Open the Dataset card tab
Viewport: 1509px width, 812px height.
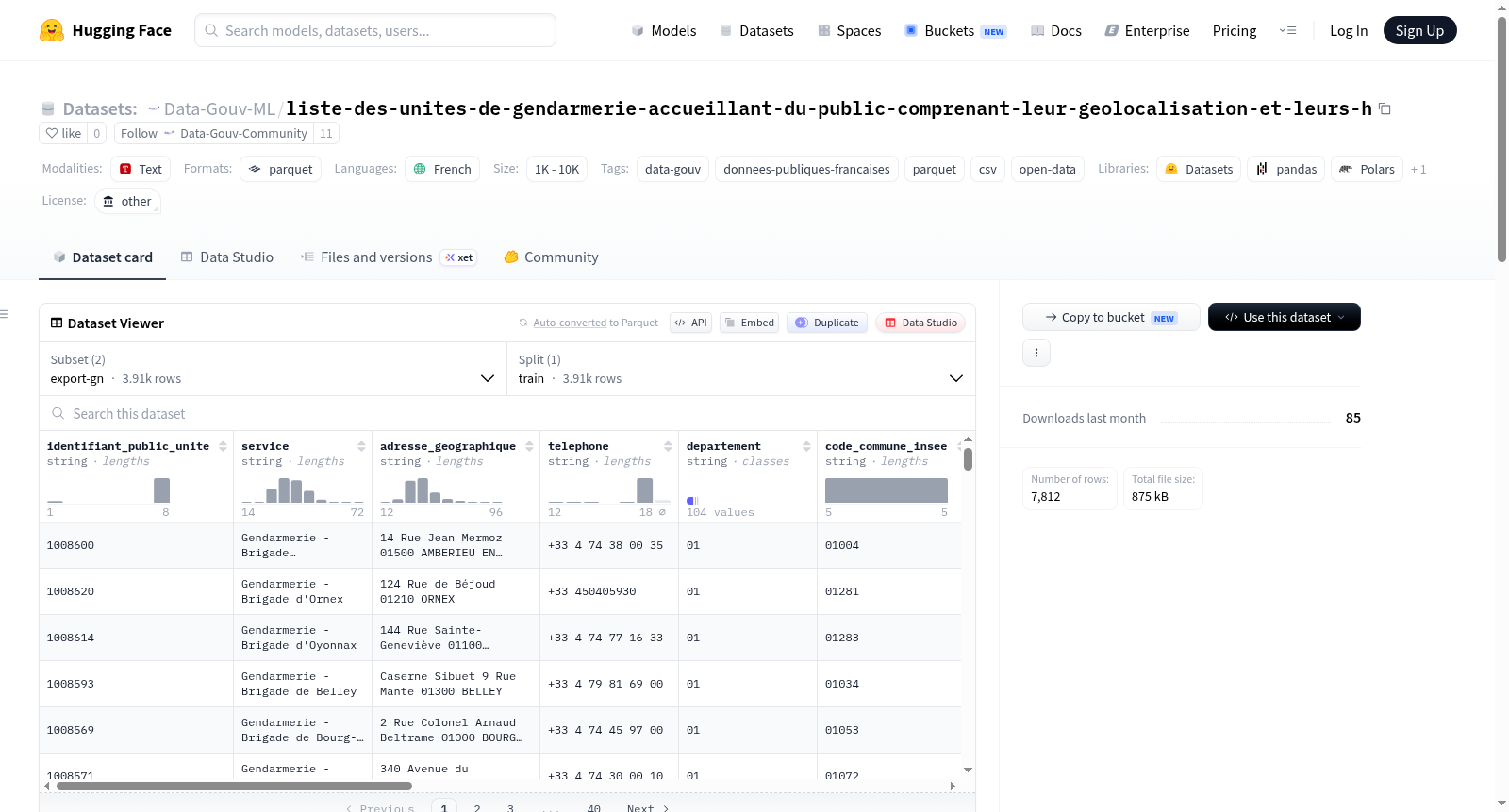(103, 257)
